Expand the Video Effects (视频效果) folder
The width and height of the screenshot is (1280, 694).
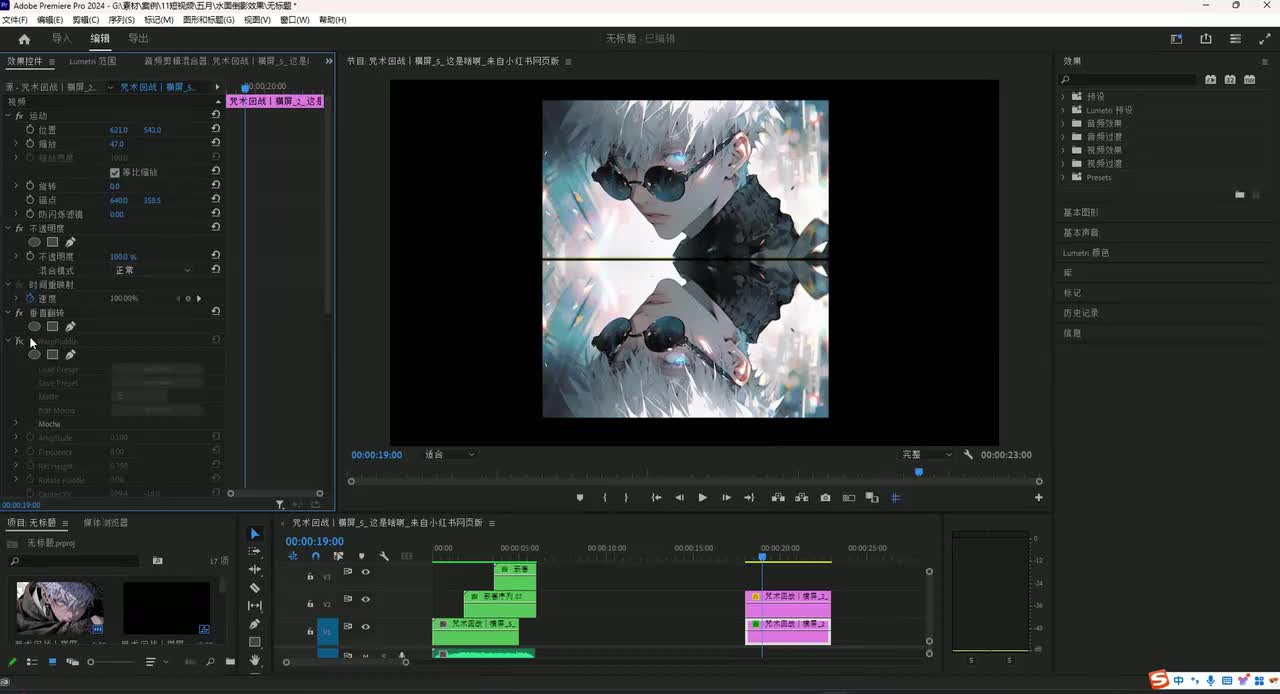[1063, 150]
